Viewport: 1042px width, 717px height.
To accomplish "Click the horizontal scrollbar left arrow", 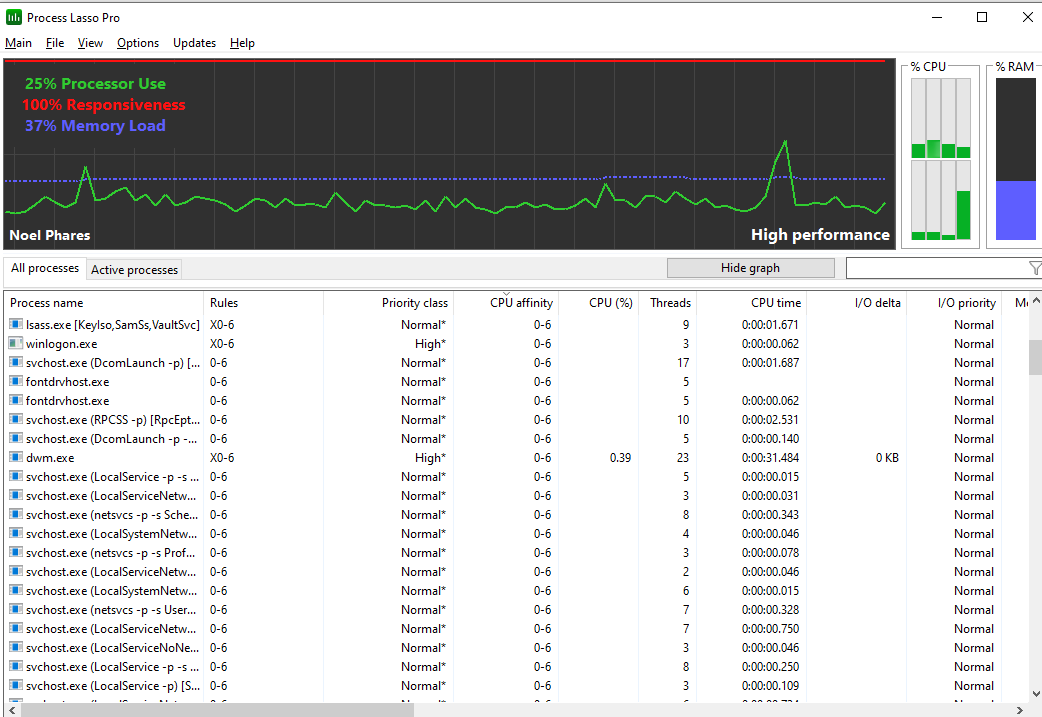I will pyautogui.click(x=11, y=710).
